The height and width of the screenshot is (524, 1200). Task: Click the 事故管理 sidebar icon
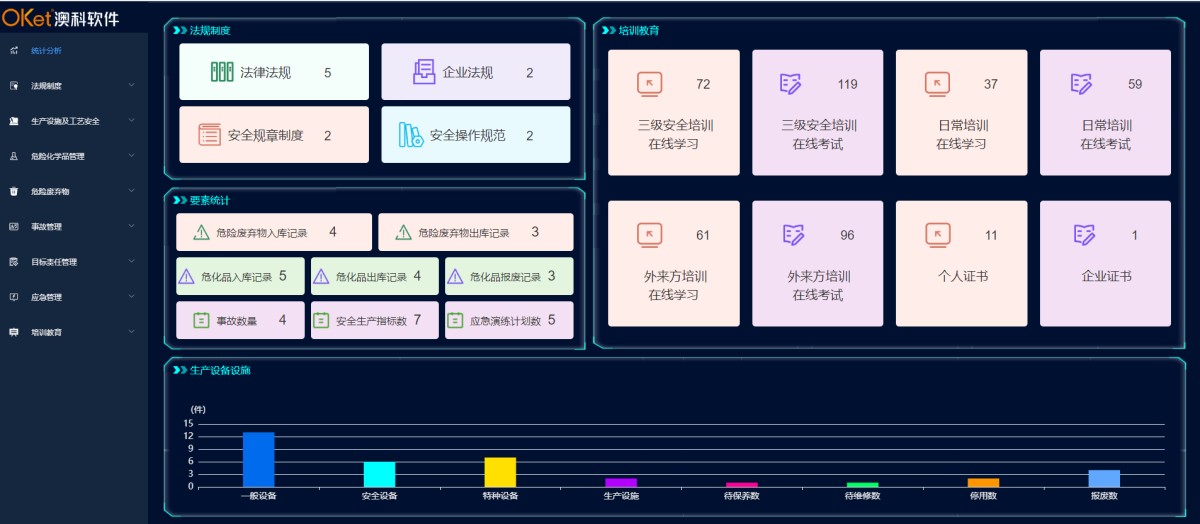click(x=13, y=226)
